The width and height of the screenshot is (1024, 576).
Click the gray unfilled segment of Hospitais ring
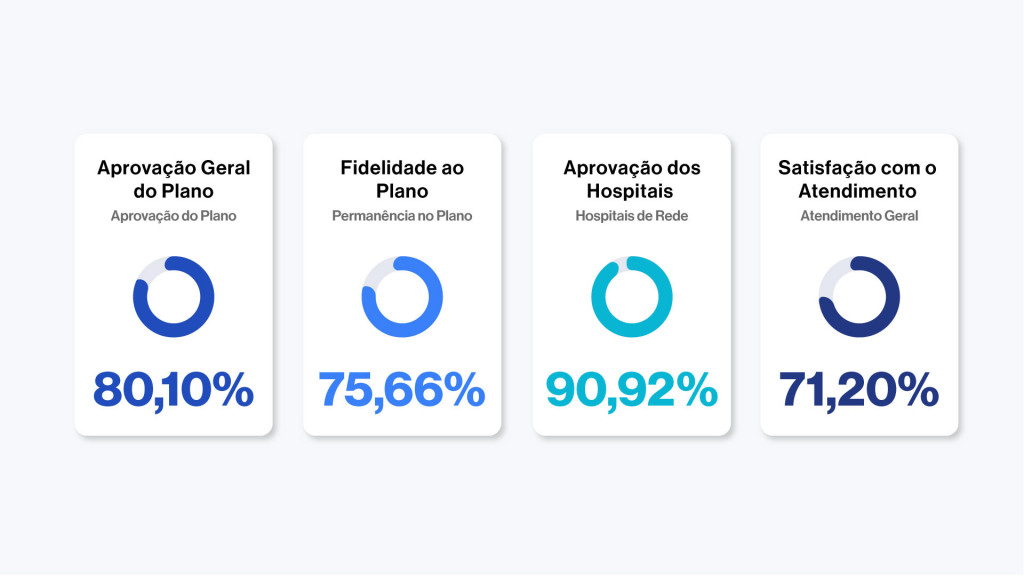point(620,262)
